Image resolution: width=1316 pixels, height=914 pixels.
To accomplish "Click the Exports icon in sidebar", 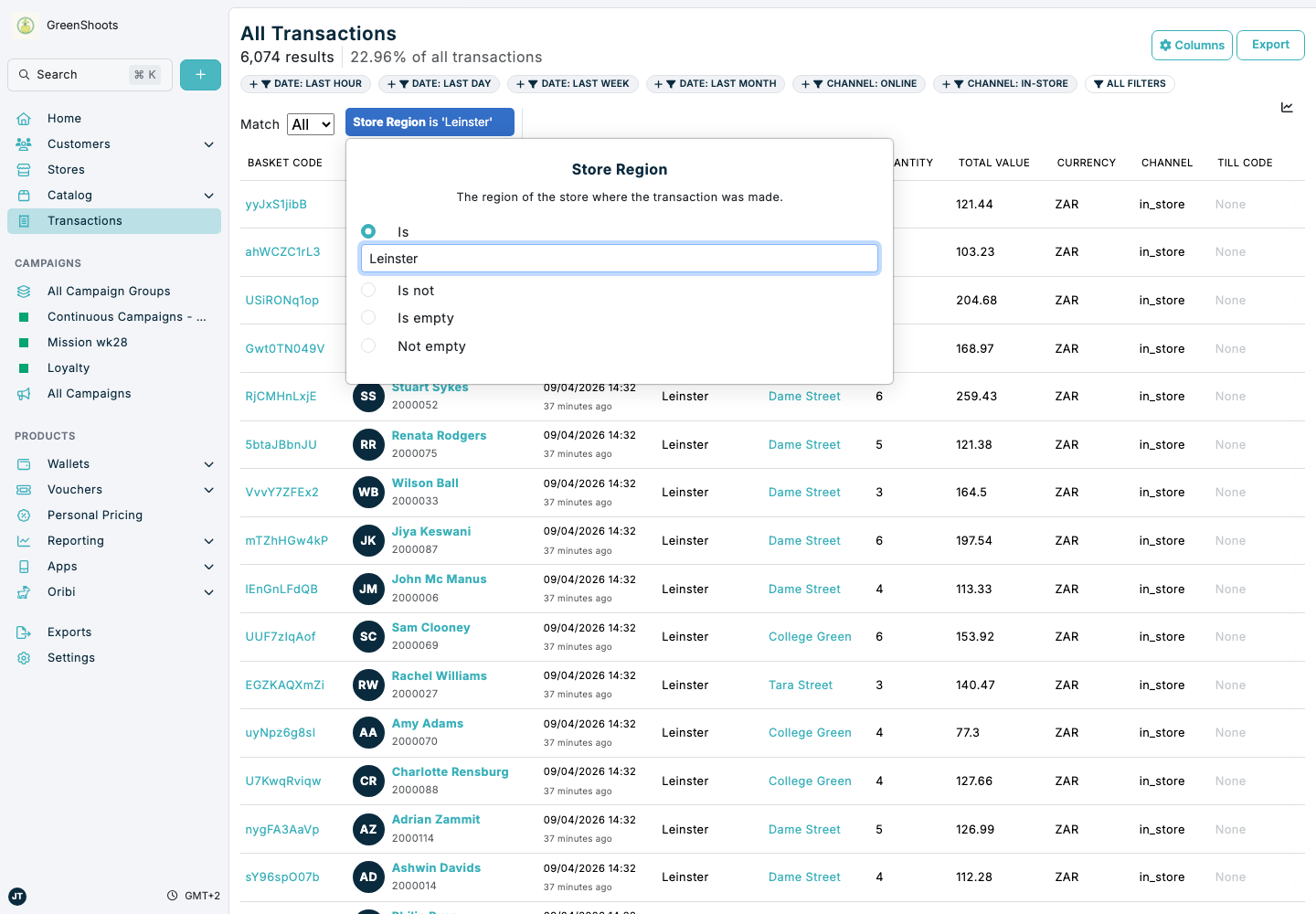I will point(23,632).
